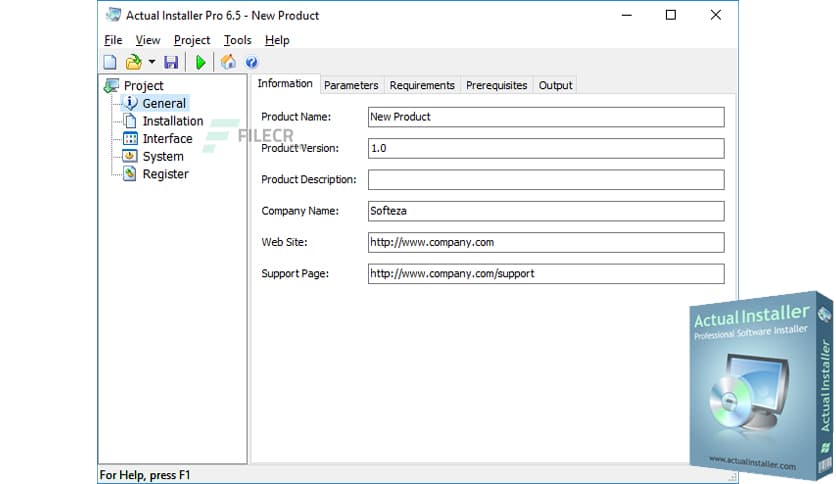Screen dimensions: 836x484
Task: Click the General info tree icon
Action: click(x=131, y=103)
